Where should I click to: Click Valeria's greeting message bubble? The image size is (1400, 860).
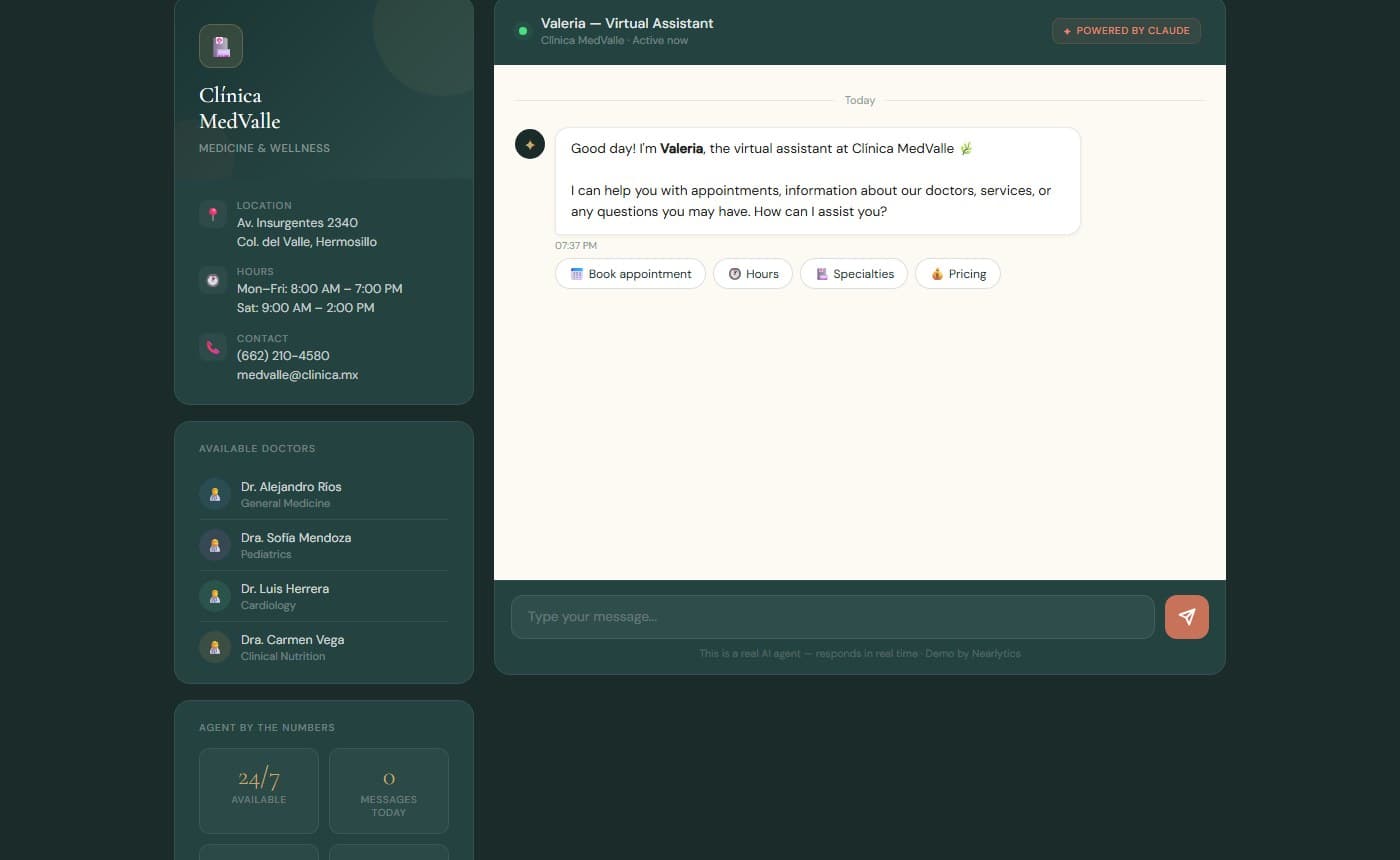point(818,181)
